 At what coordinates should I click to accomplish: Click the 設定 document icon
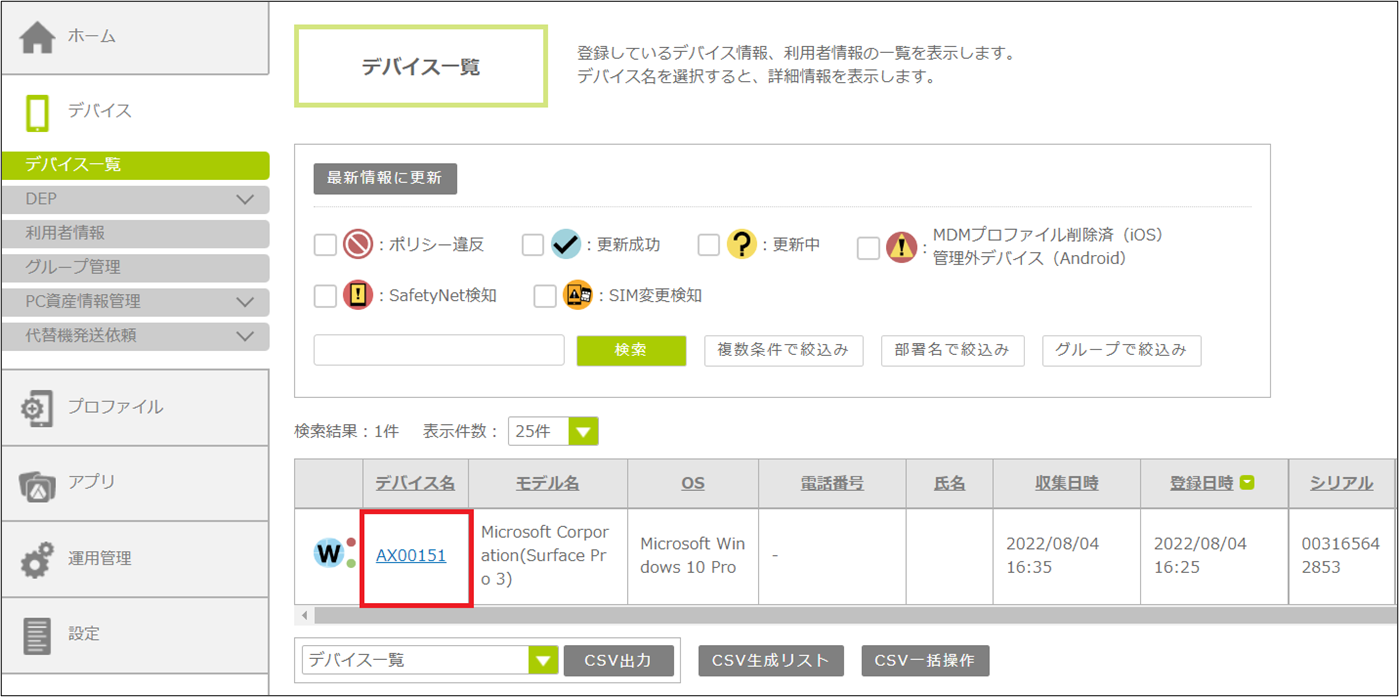tap(37, 635)
